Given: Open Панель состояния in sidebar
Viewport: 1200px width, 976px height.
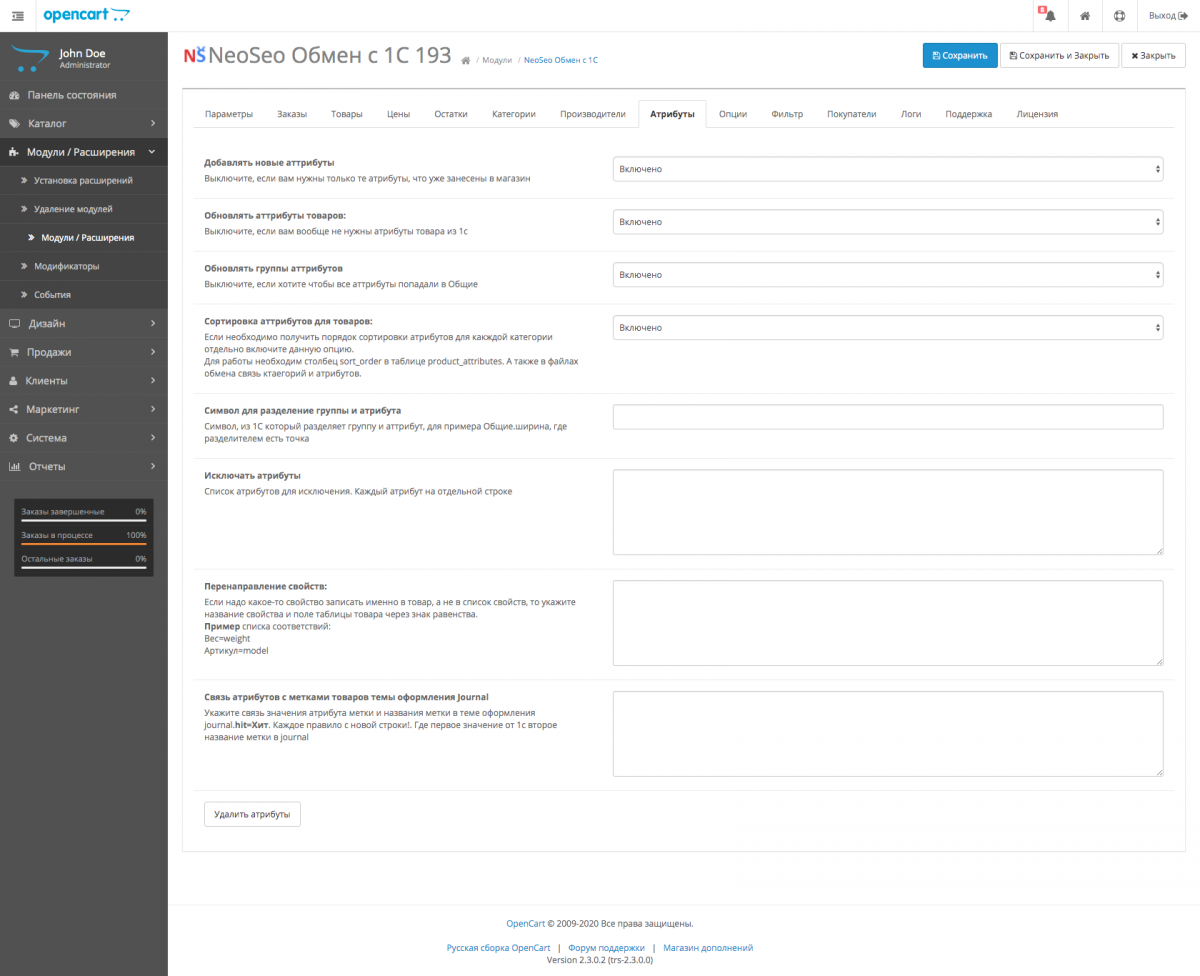Looking at the screenshot, I should pyautogui.click(x=84, y=95).
